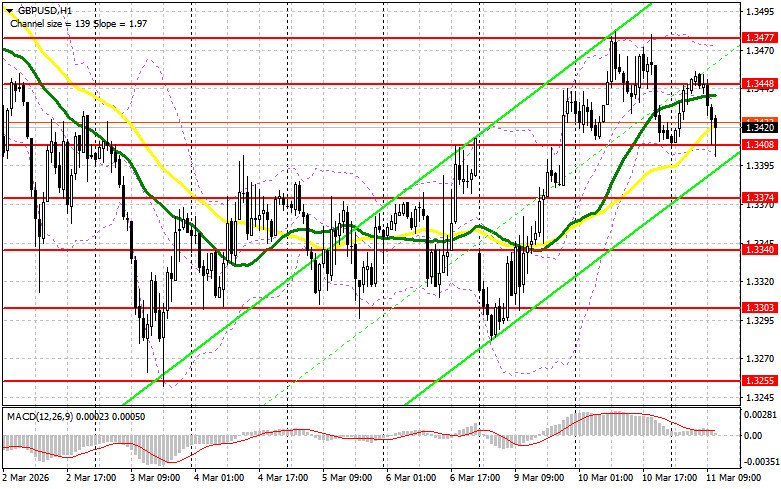Click the 0.00281 MACD scale value
The height and width of the screenshot is (489, 781).
(x=760, y=414)
